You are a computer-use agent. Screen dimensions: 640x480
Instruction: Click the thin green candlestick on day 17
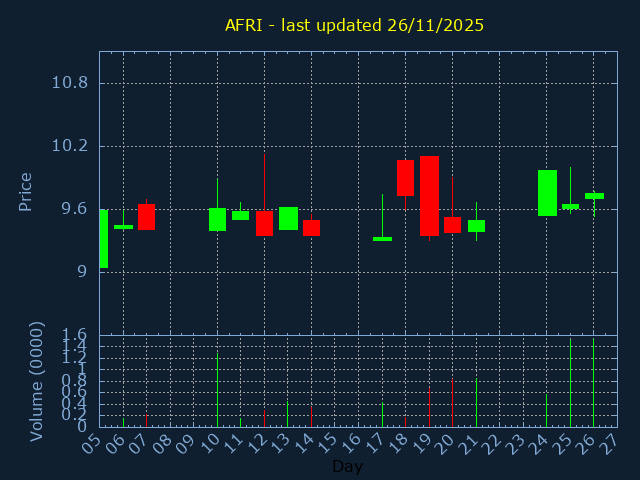(382, 239)
